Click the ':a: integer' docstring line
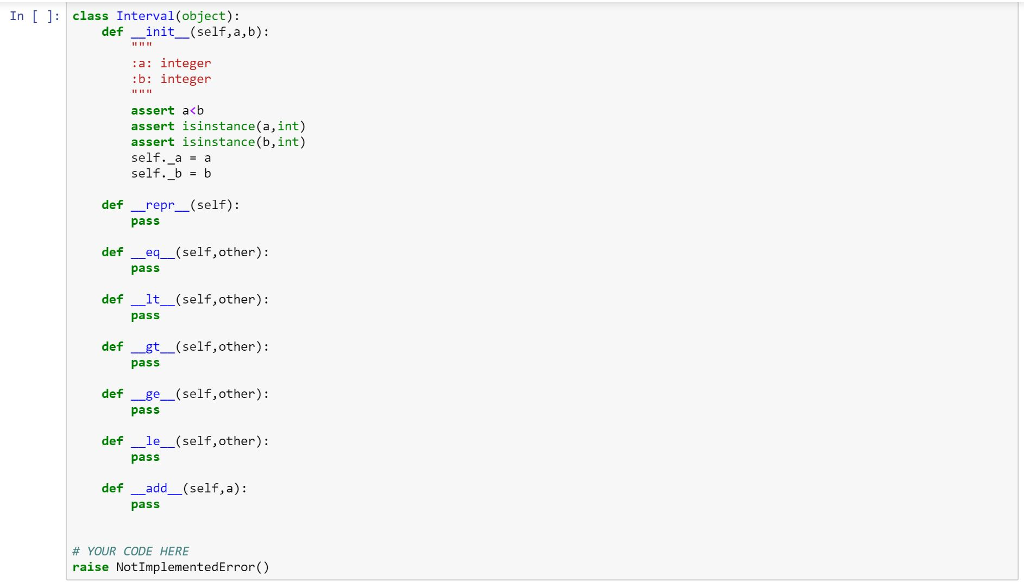1024x582 pixels. [x=171, y=63]
